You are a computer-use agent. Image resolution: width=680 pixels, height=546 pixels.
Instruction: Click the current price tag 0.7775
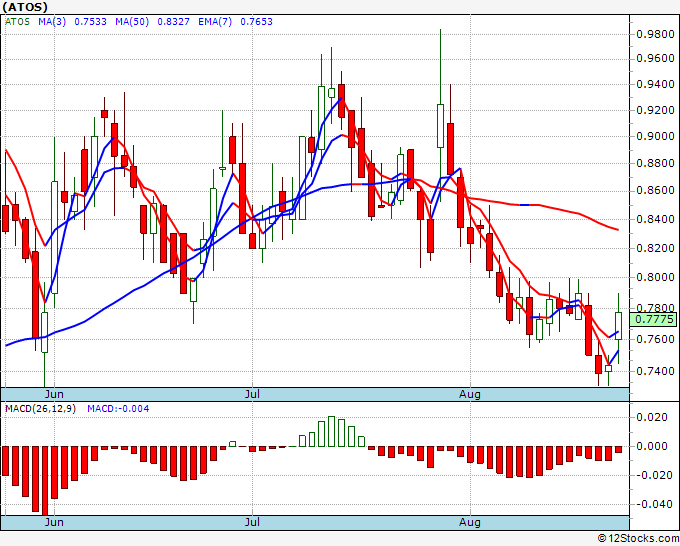click(654, 320)
